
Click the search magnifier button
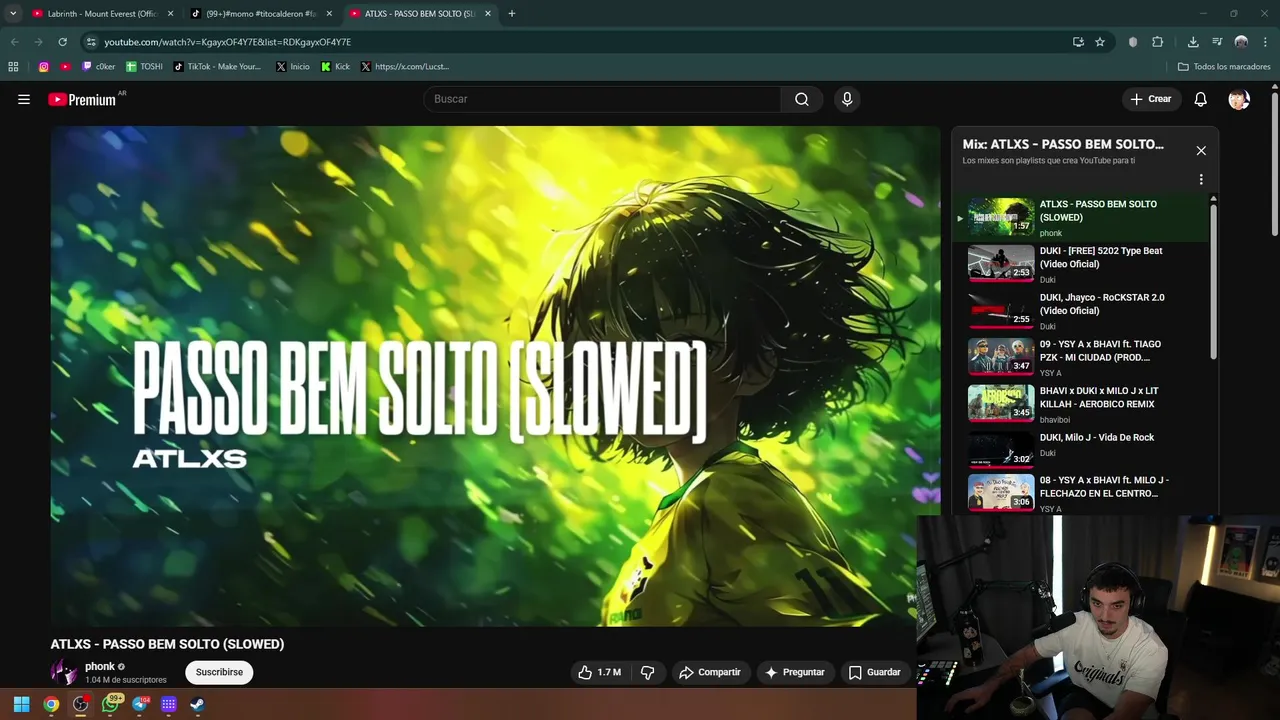tap(802, 99)
